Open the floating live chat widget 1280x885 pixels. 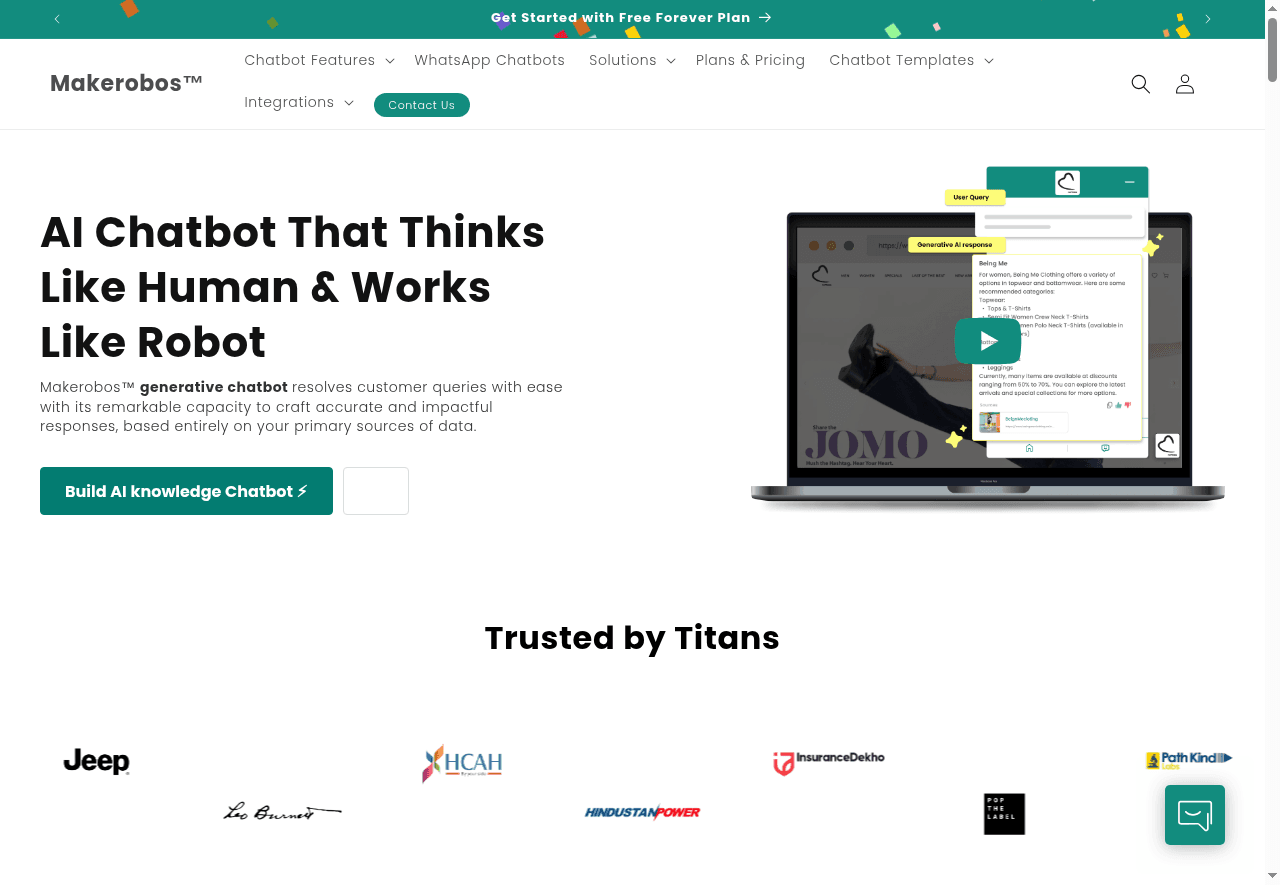(x=1194, y=815)
